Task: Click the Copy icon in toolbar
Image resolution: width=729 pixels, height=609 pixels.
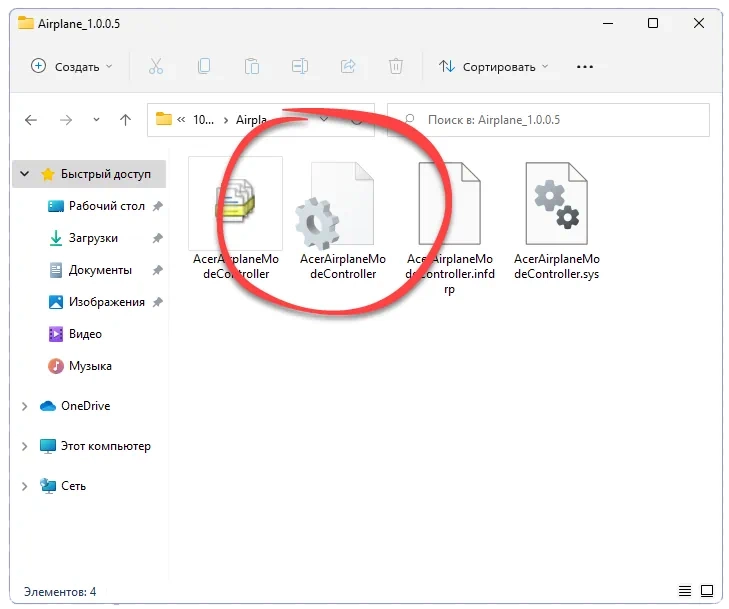Action: pos(204,66)
